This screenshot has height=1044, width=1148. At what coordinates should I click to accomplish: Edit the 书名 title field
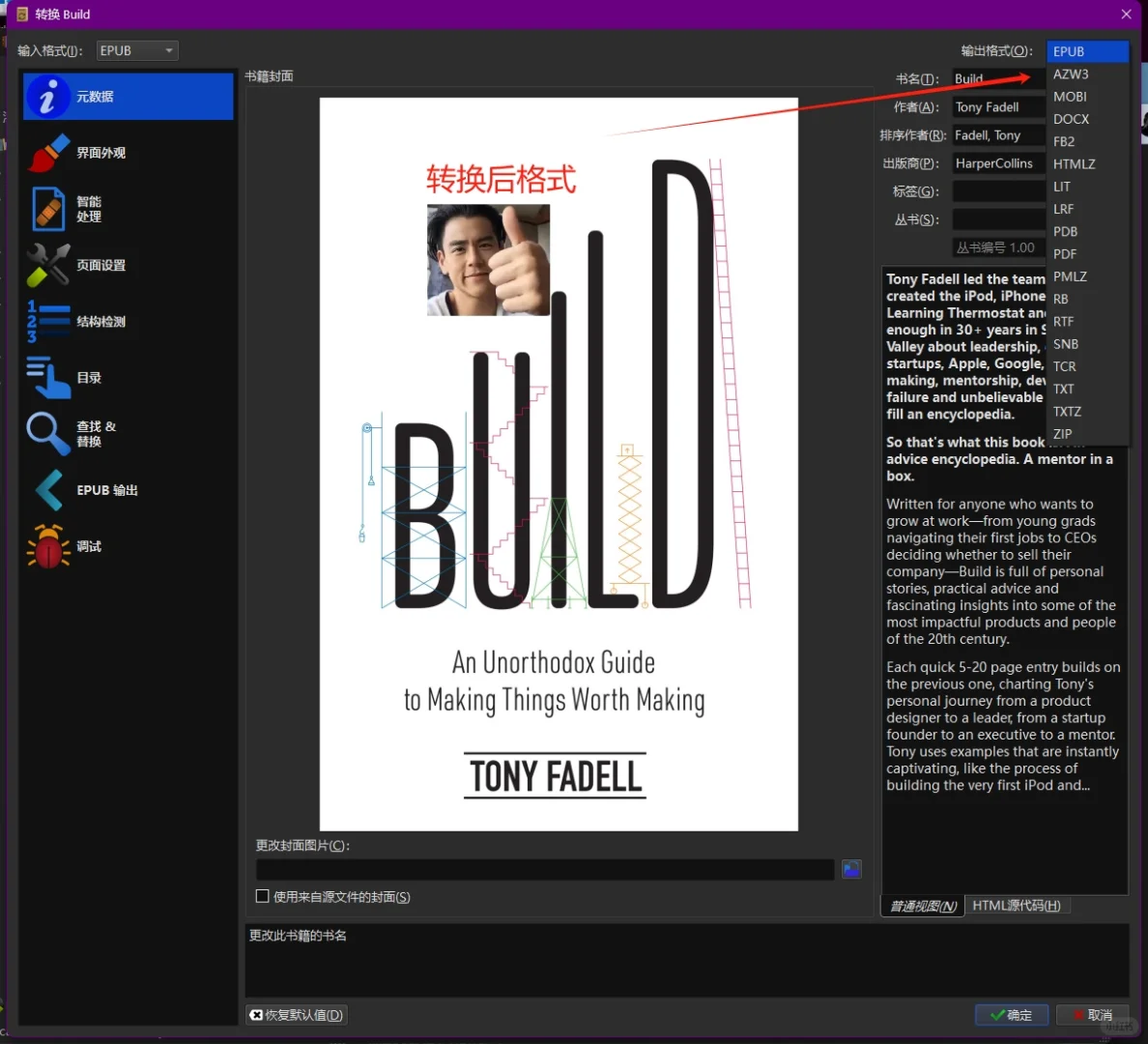click(x=998, y=78)
